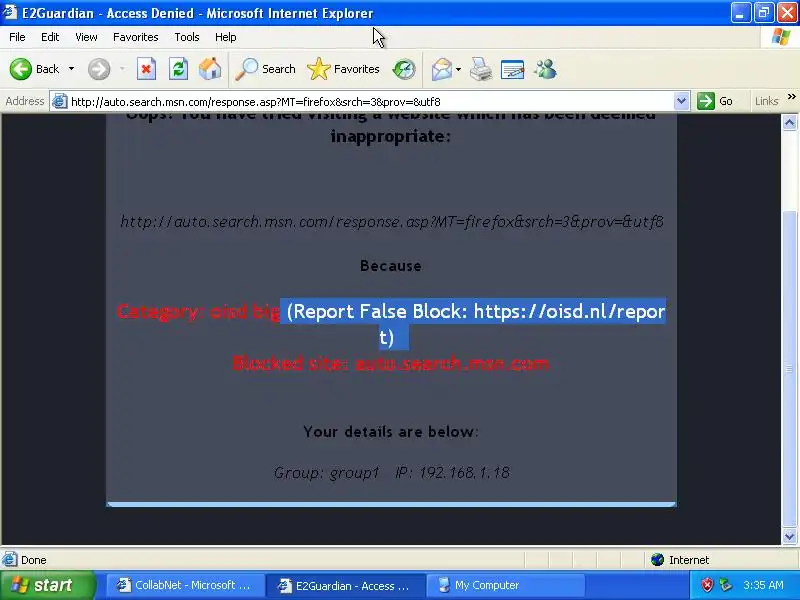
Task: Click the page icon in the Address bar
Action: pos(60,101)
